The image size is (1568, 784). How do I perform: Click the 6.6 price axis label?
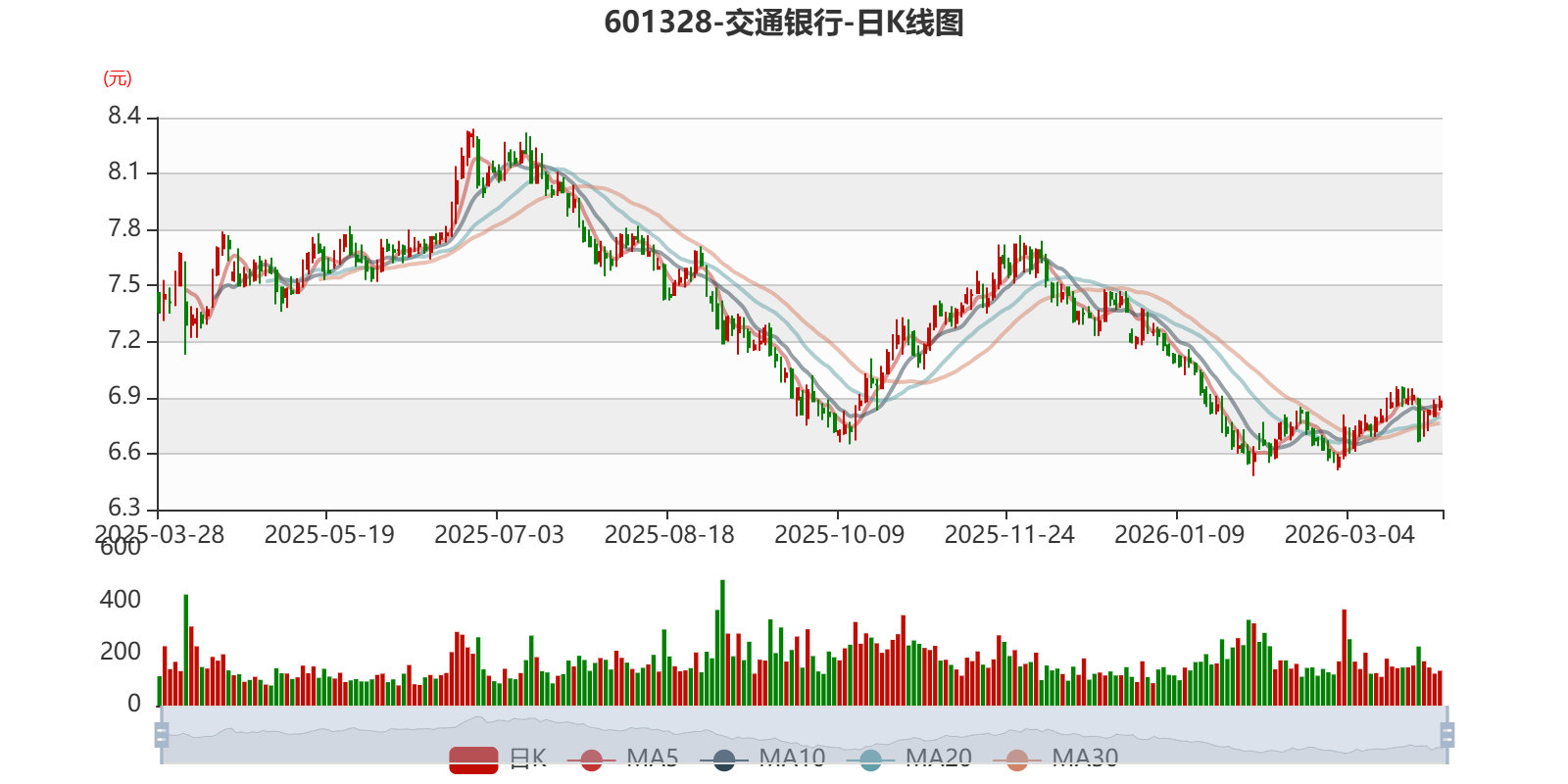pos(124,453)
